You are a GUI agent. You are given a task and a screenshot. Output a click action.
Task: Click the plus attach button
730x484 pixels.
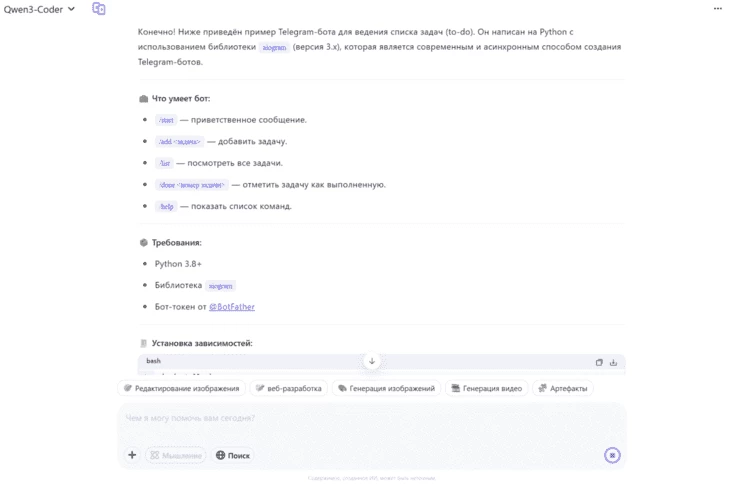(132, 455)
